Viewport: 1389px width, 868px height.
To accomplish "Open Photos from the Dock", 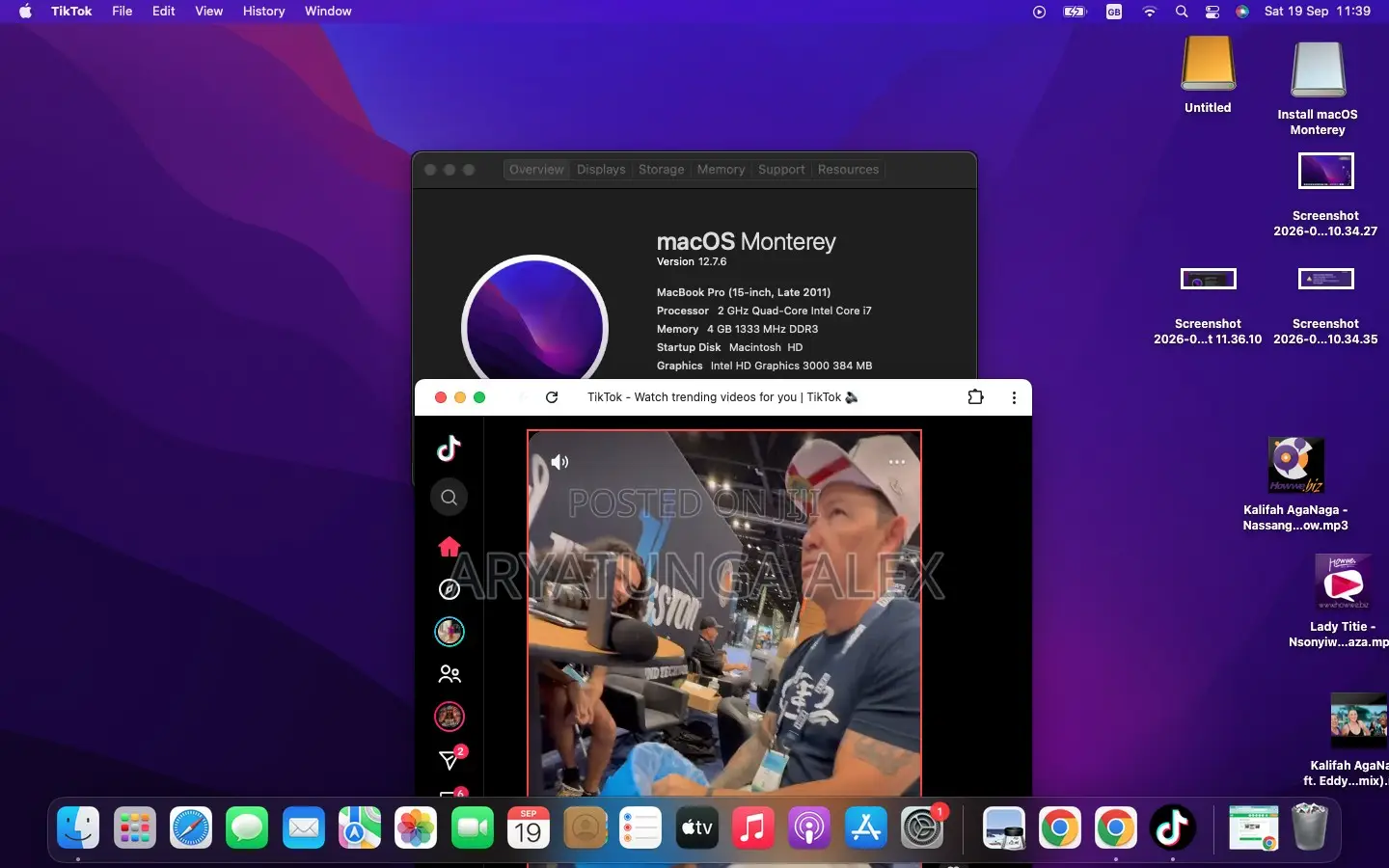I will pyautogui.click(x=416, y=827).
